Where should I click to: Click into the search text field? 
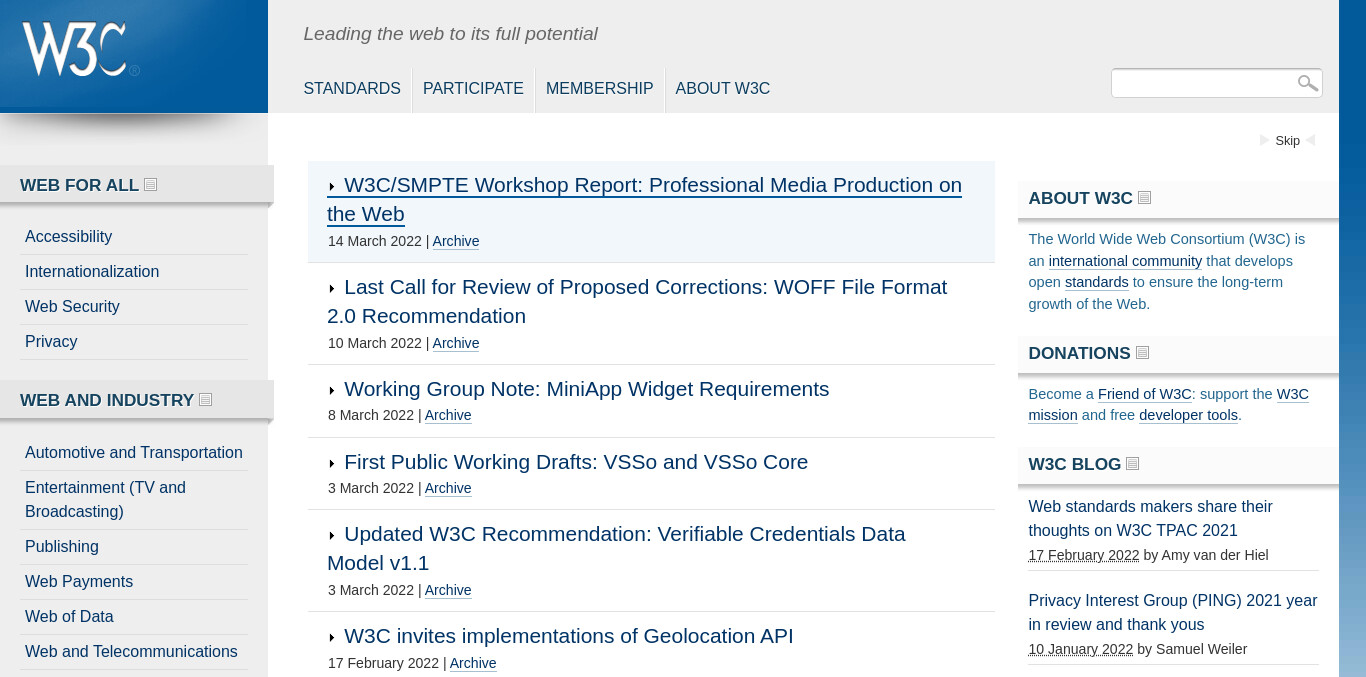[x=1203, y=83]
